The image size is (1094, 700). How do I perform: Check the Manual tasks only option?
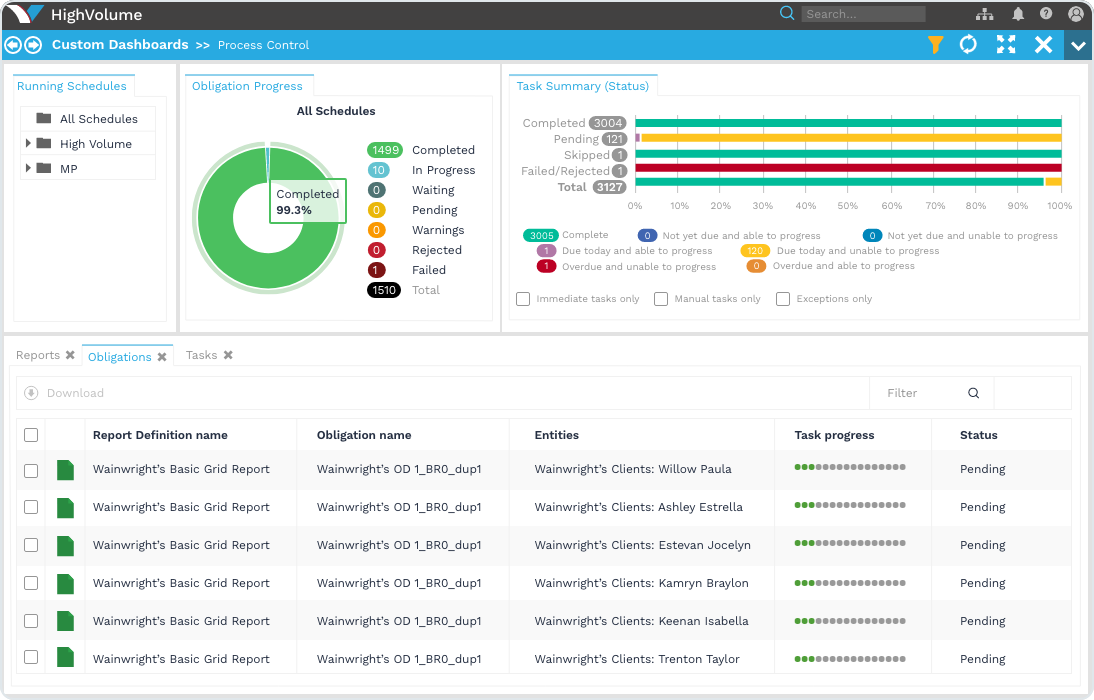pyautogui.click(x=661, y=298)
